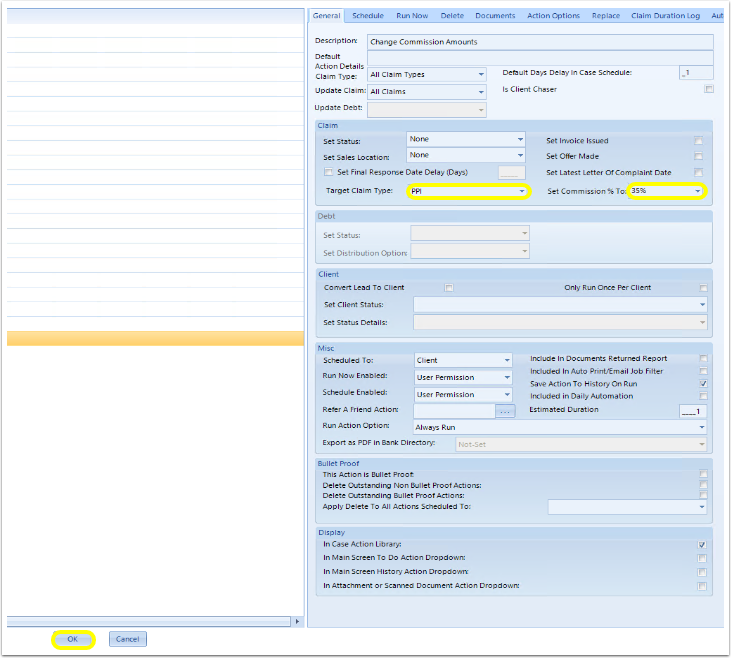Open the Set Commission % To dropdown
The image size is (731, 658).
697,191
